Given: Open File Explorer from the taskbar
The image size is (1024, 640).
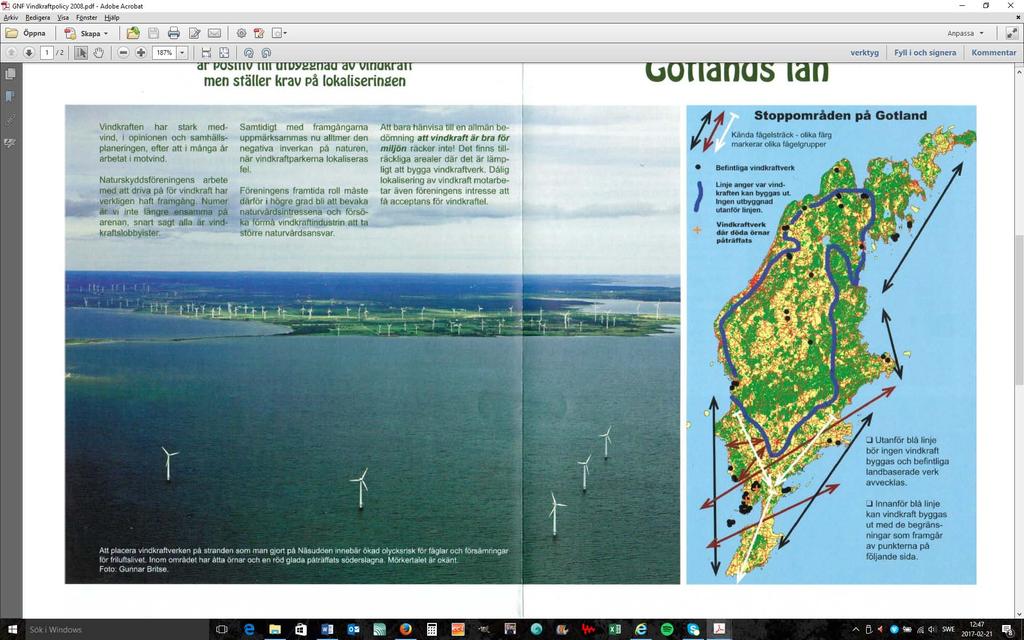Looking at the screenshot, I should 275,630.
